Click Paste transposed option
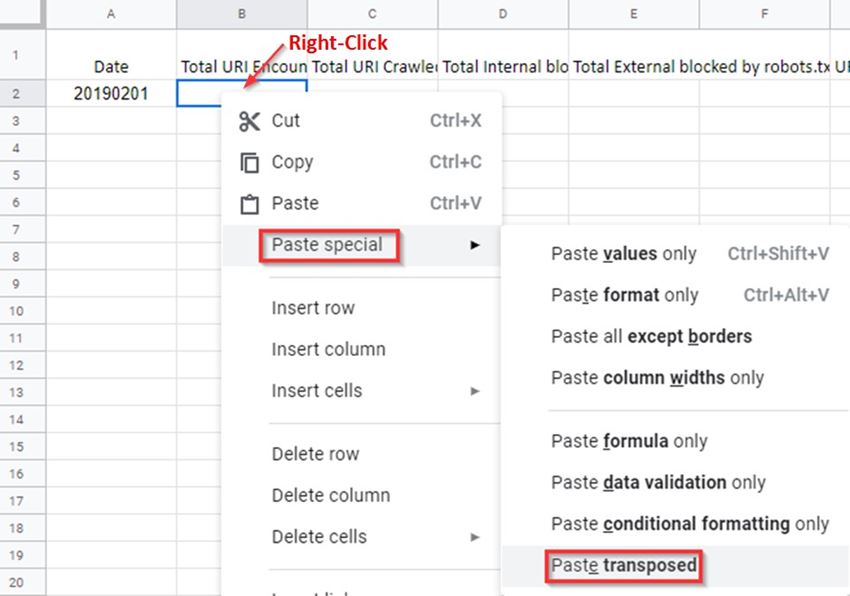 (624, 566)
